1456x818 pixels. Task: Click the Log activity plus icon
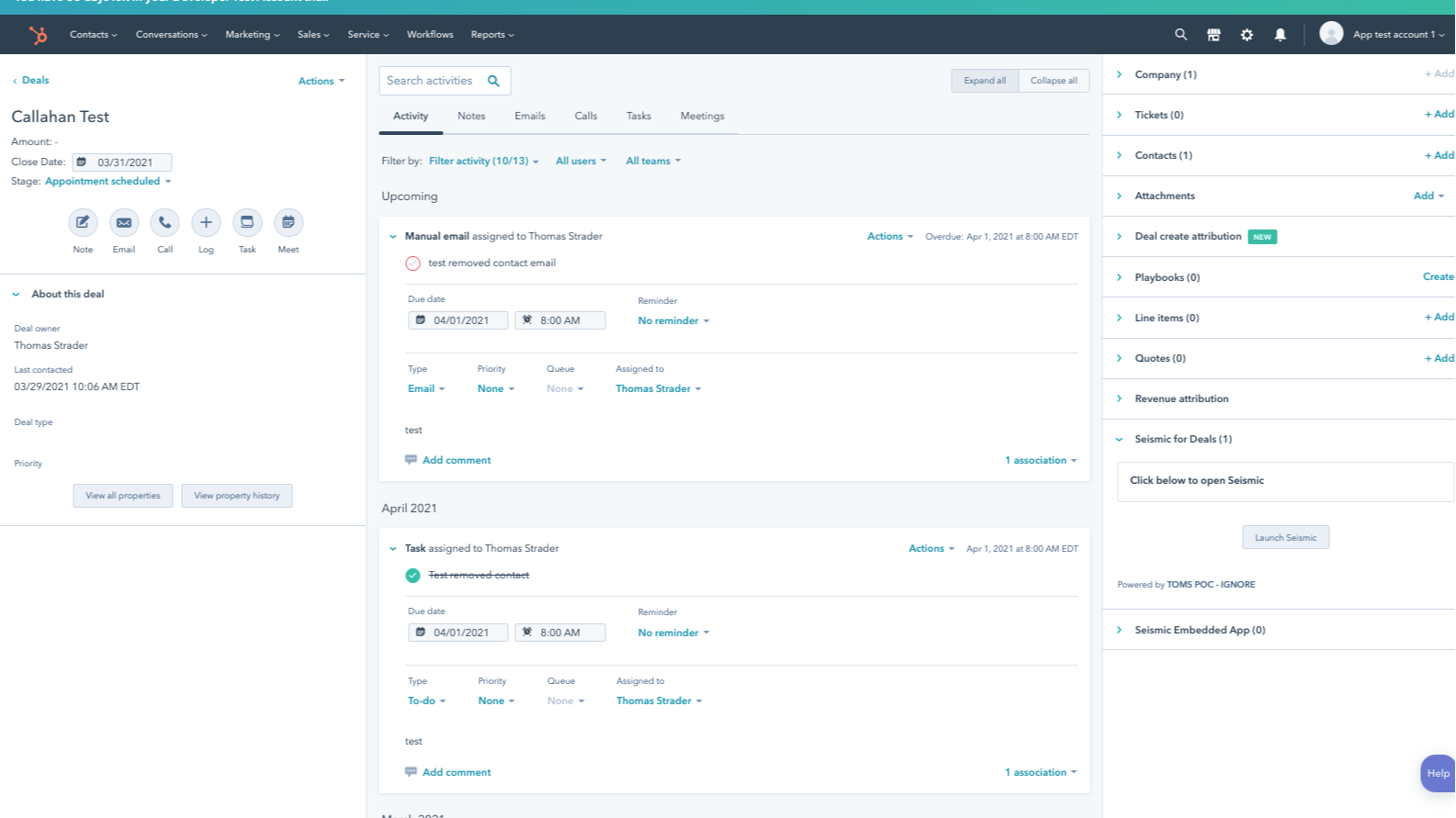click(206, 222)
